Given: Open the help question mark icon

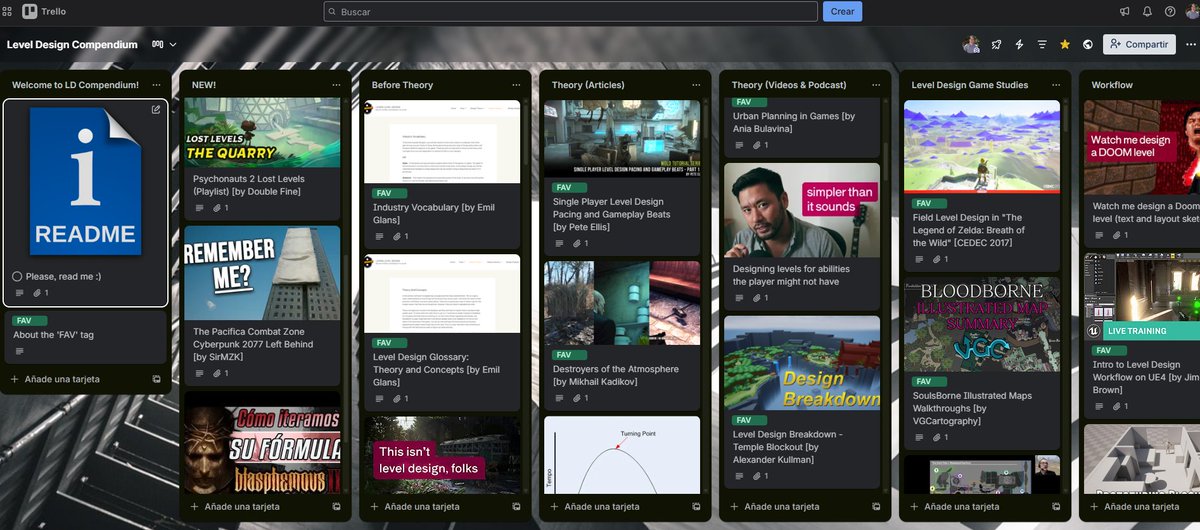Looking at the screenshot, I should tap(1170, 12).
